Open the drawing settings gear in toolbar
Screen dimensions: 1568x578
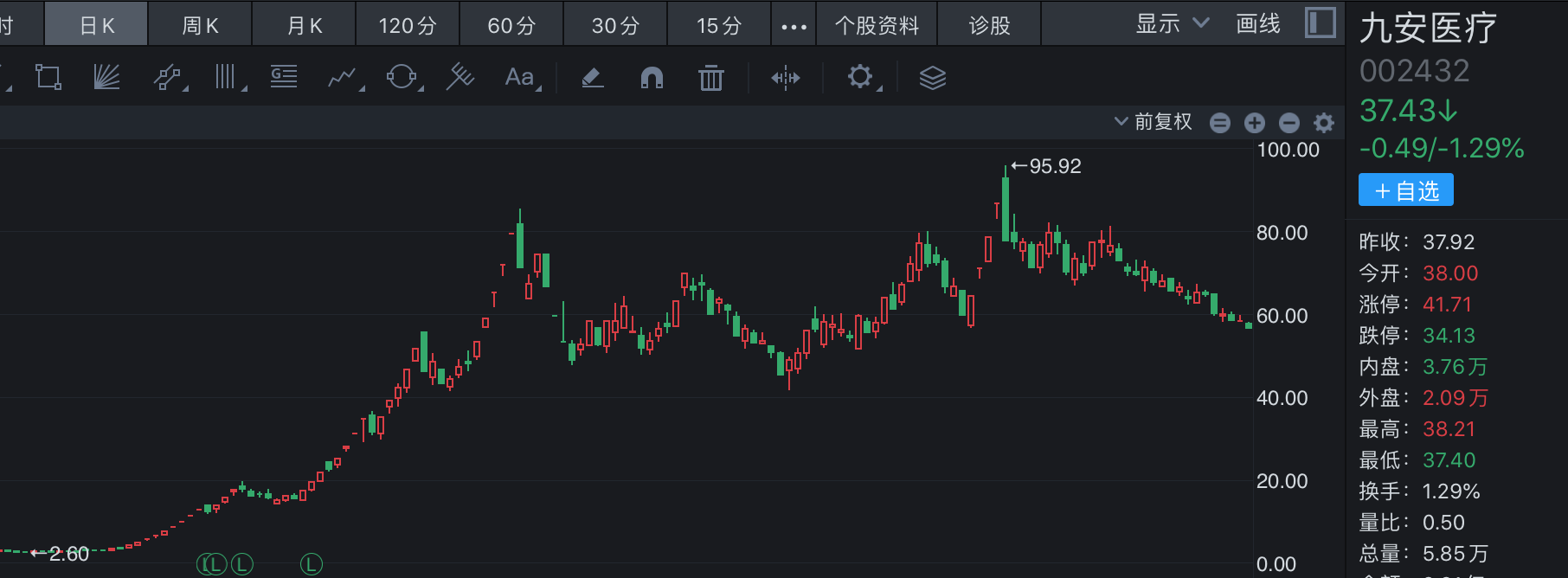(860, 78)
